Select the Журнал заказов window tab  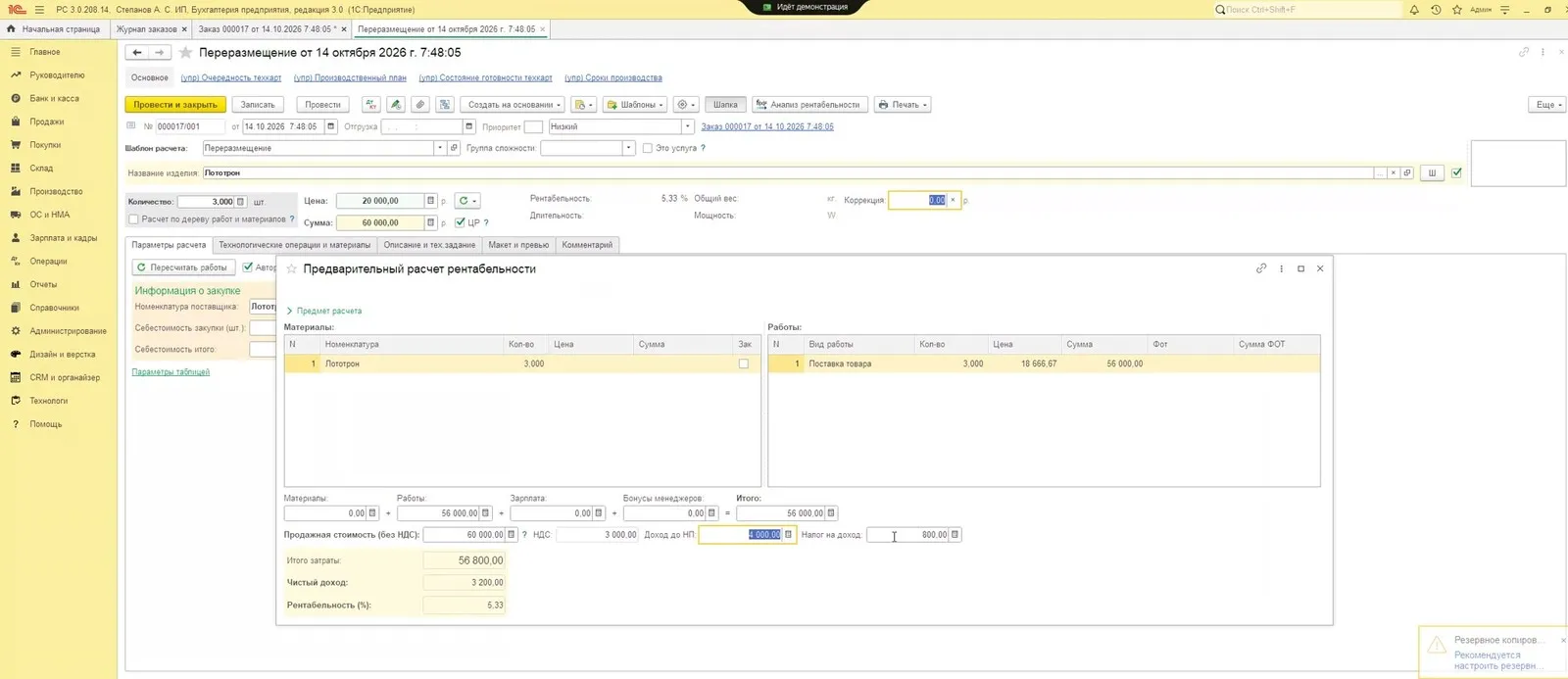click(x=147, y=29)
